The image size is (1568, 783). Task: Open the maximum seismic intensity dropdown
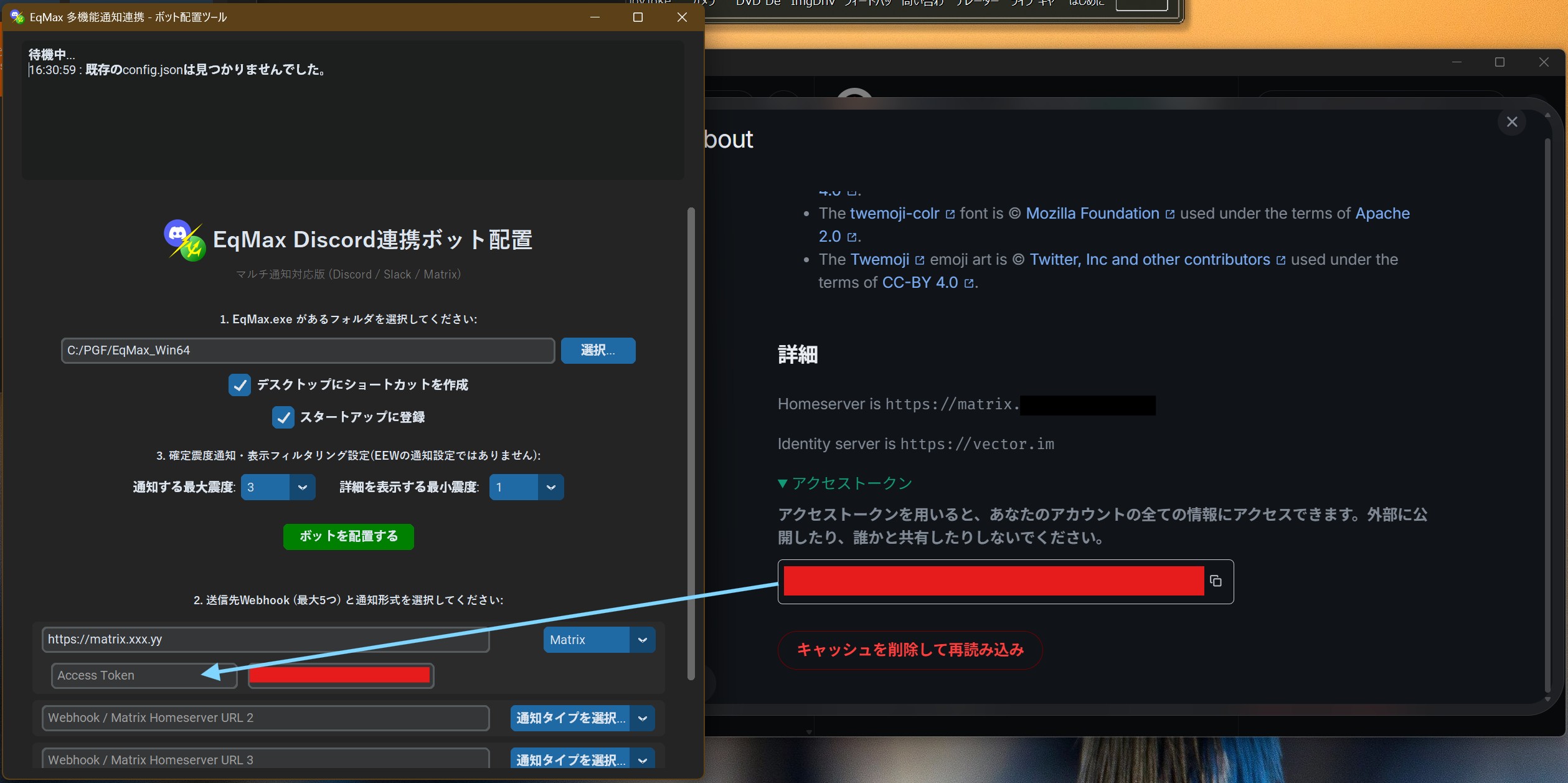303,487
